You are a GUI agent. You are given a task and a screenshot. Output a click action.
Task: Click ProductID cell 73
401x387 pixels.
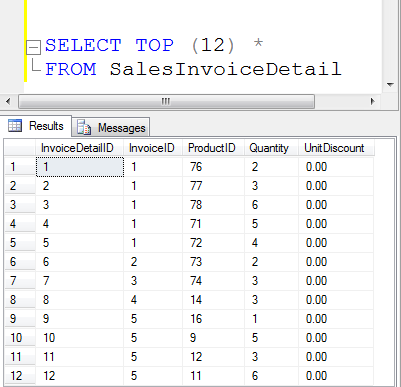click(214, 262)
